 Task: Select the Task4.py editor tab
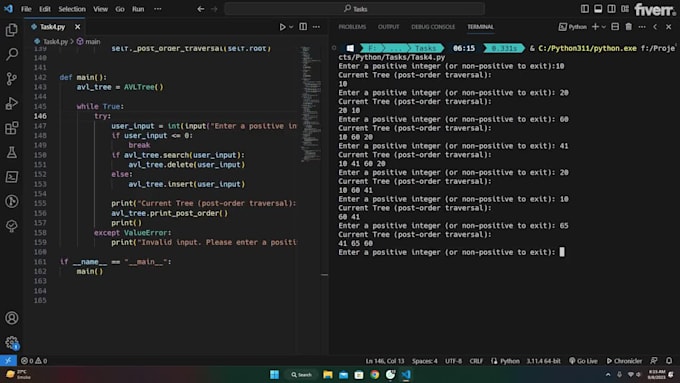click(x=54, y=27)
